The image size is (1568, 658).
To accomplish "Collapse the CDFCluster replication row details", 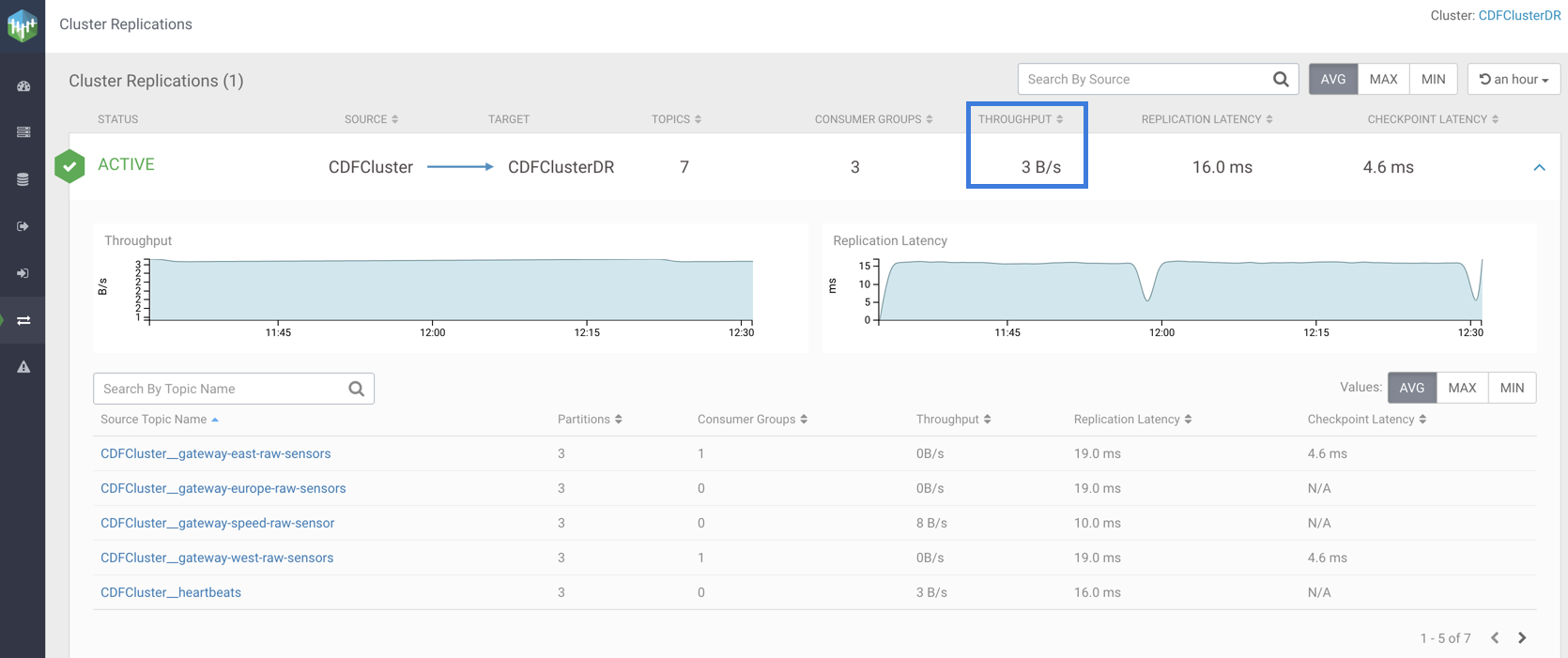I will tap(1539, 168).
